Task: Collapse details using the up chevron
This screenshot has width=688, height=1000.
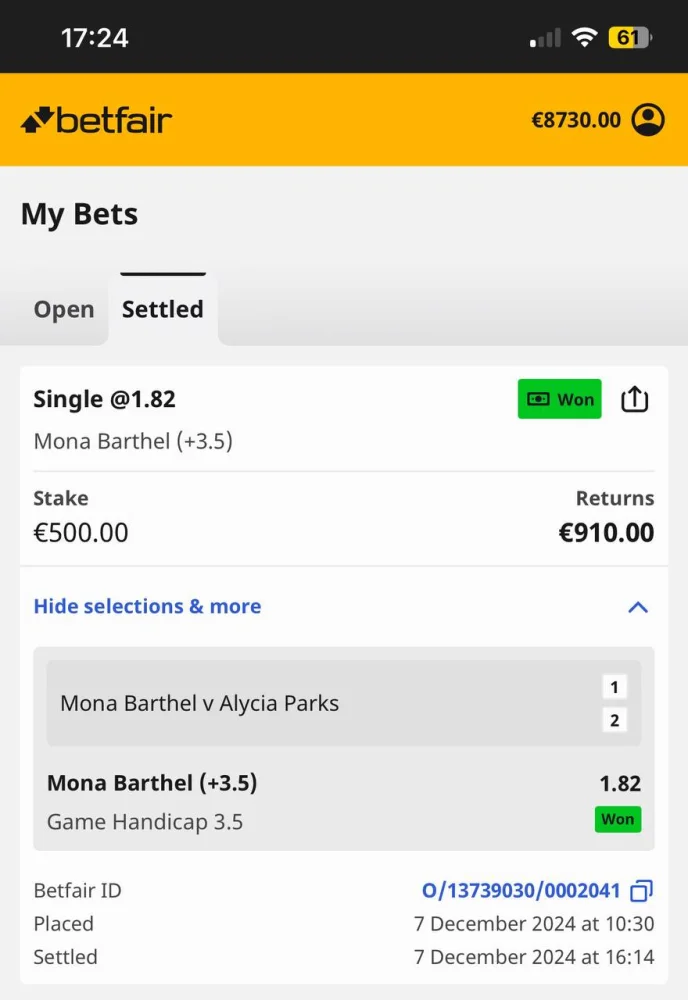Action: click(x=637, y=607)
